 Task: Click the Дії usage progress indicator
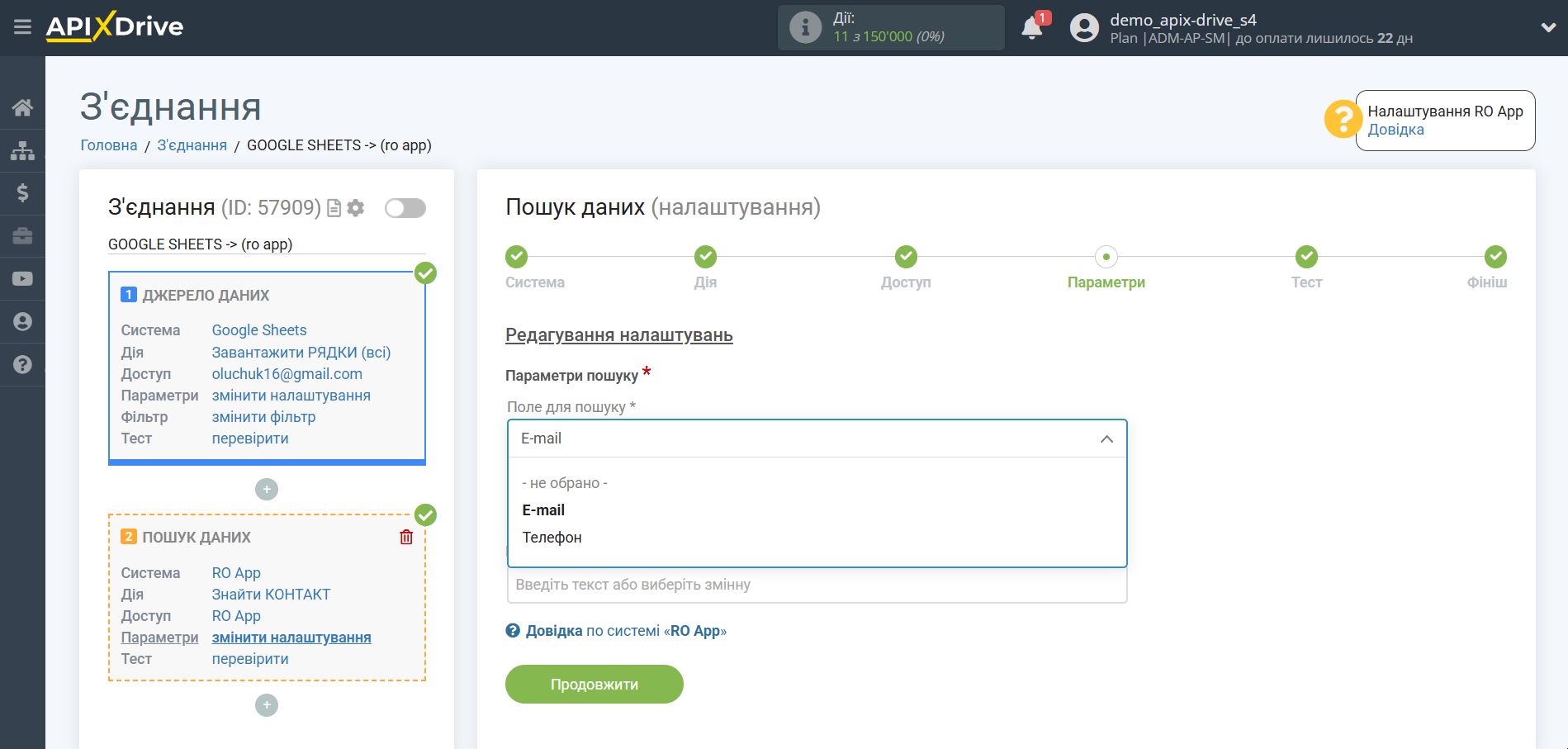coord(891,27)
